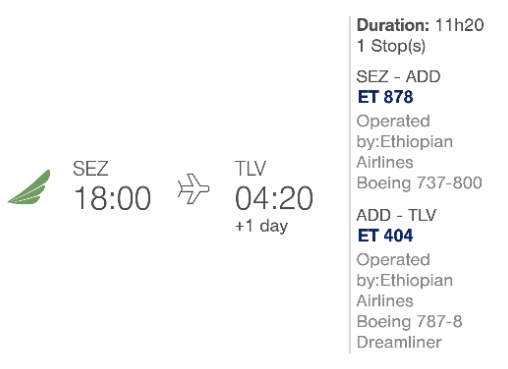Click the green Ethiopian Airlines wing logo
508x369 pixels.
point(29,187)
